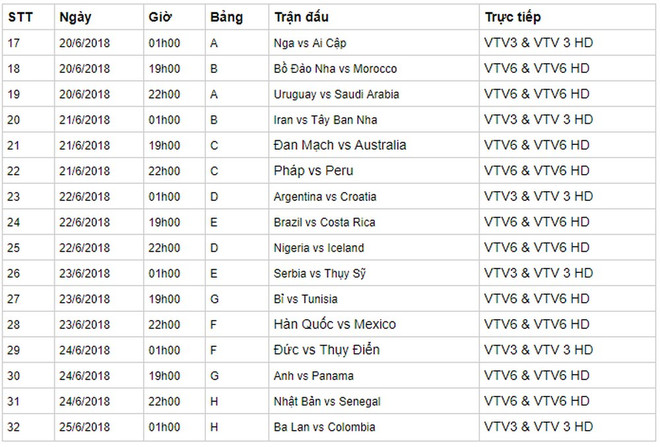Click the Uruguay vs Saudi Arabia cell
Screen dimensions: 660x447
334,95
